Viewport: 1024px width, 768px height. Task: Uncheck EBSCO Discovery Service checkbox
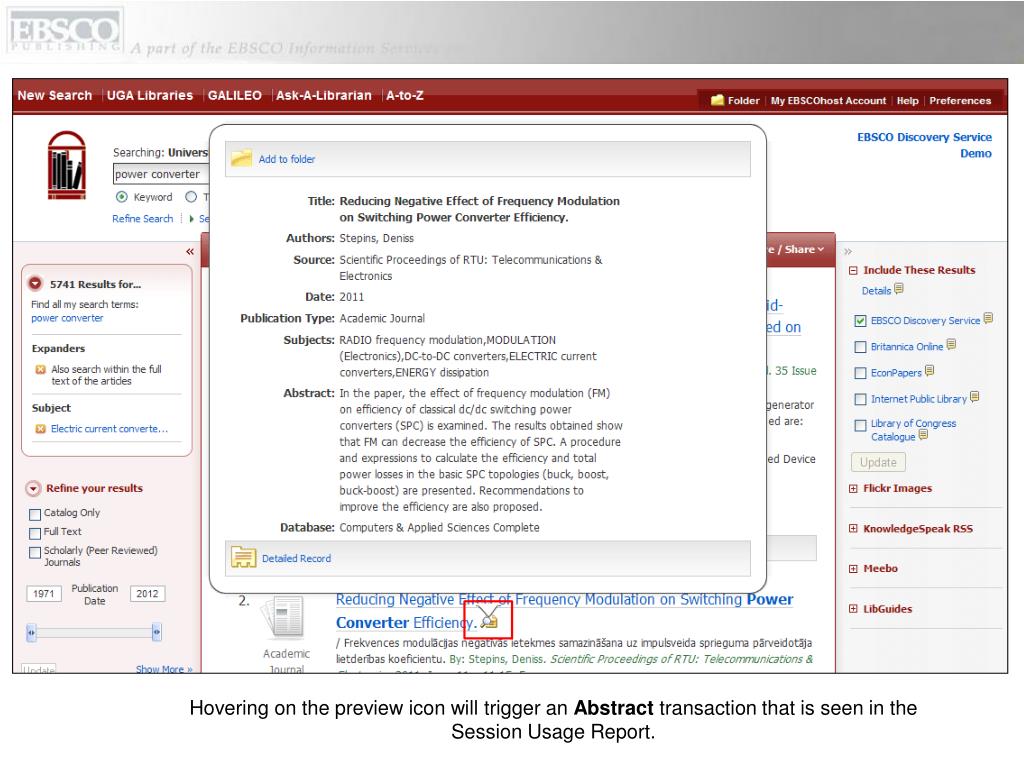tap(860, 321)
